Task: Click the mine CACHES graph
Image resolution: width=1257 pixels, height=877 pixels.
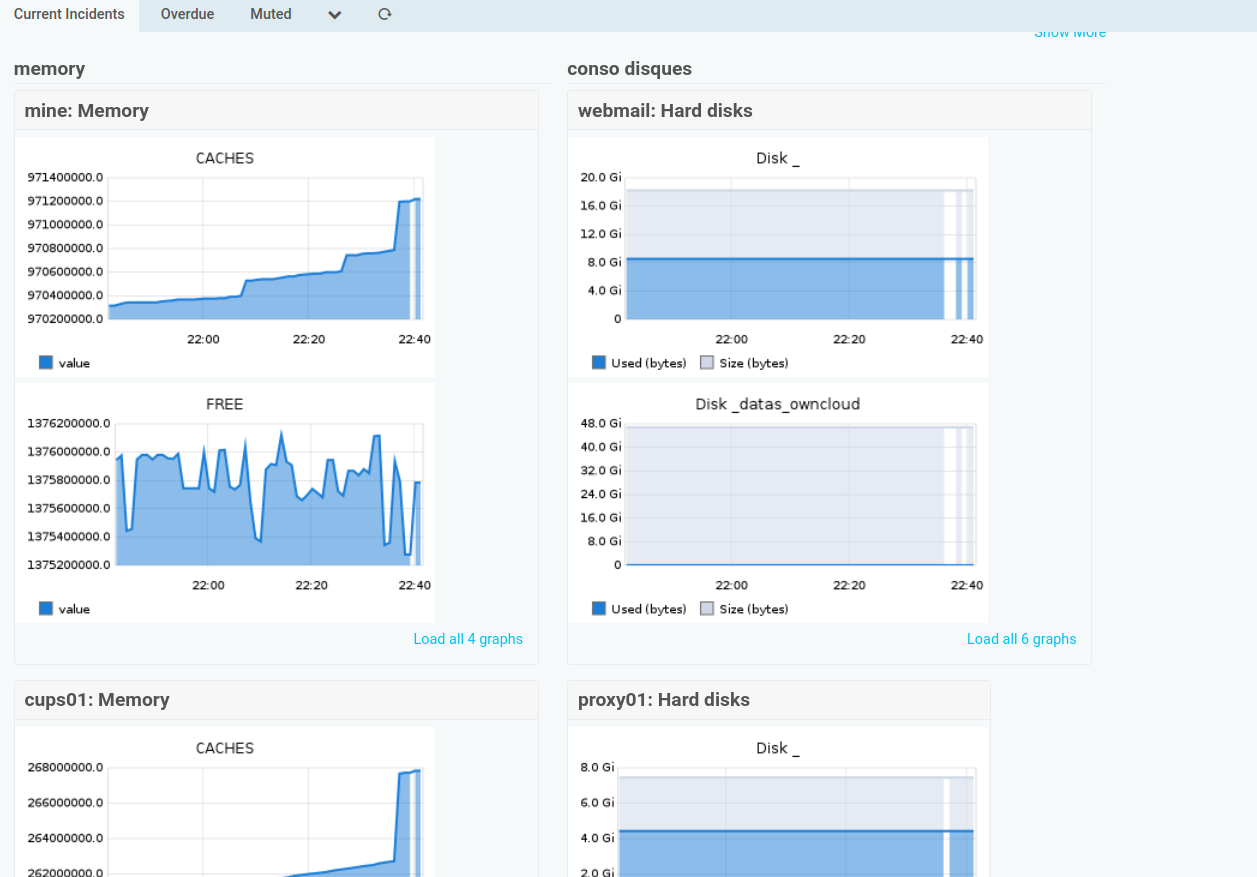Action: [225, 257]
